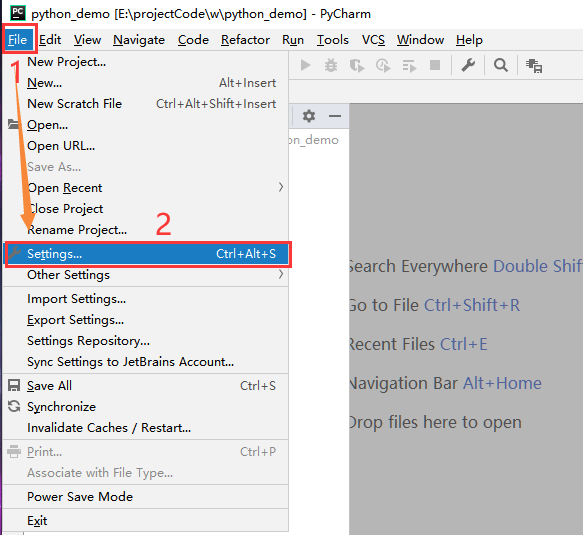
Task: Choose New Project... from File menu
Action: [146, 62]
